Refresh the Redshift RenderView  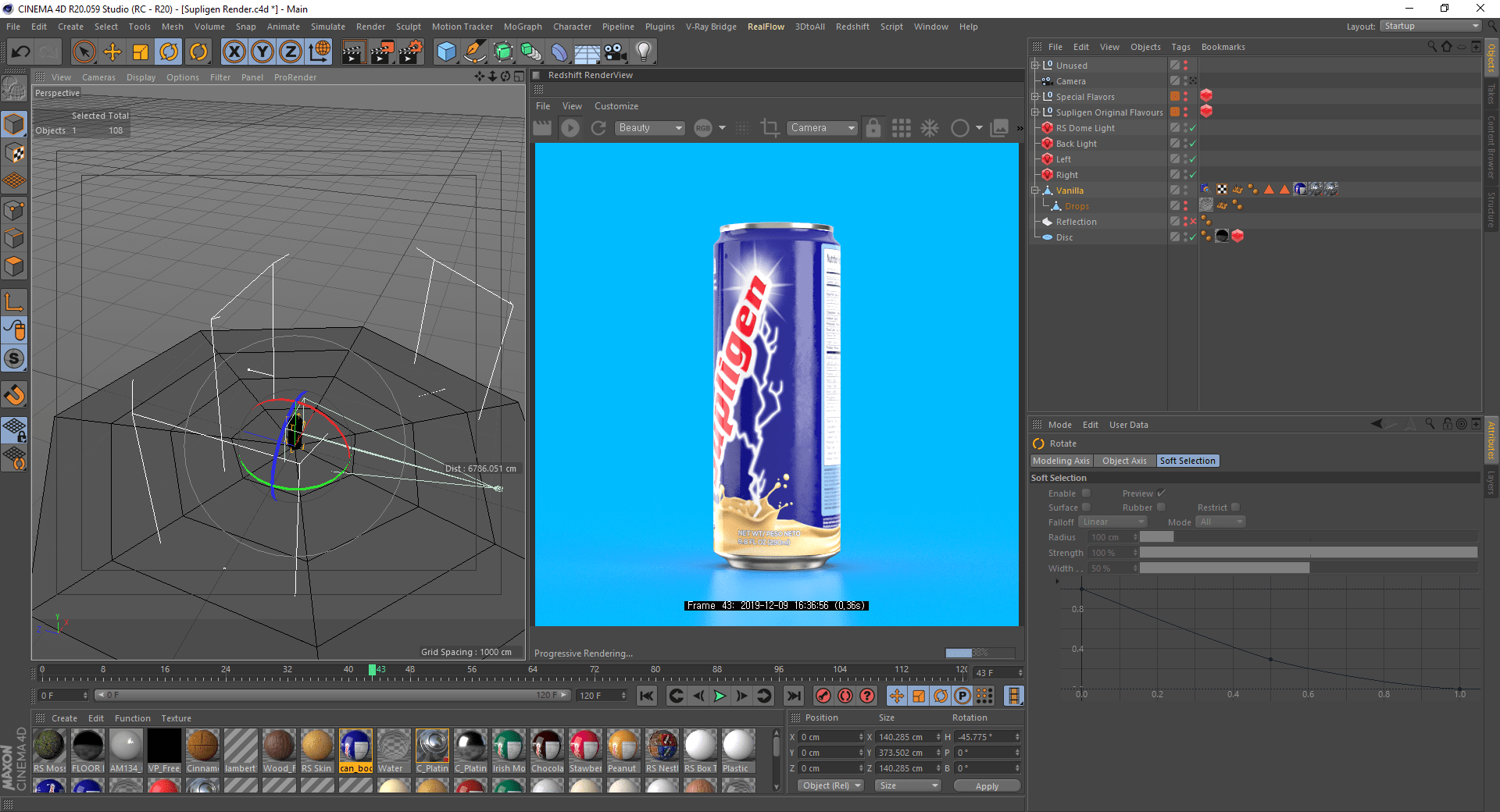tap(598, 128)
